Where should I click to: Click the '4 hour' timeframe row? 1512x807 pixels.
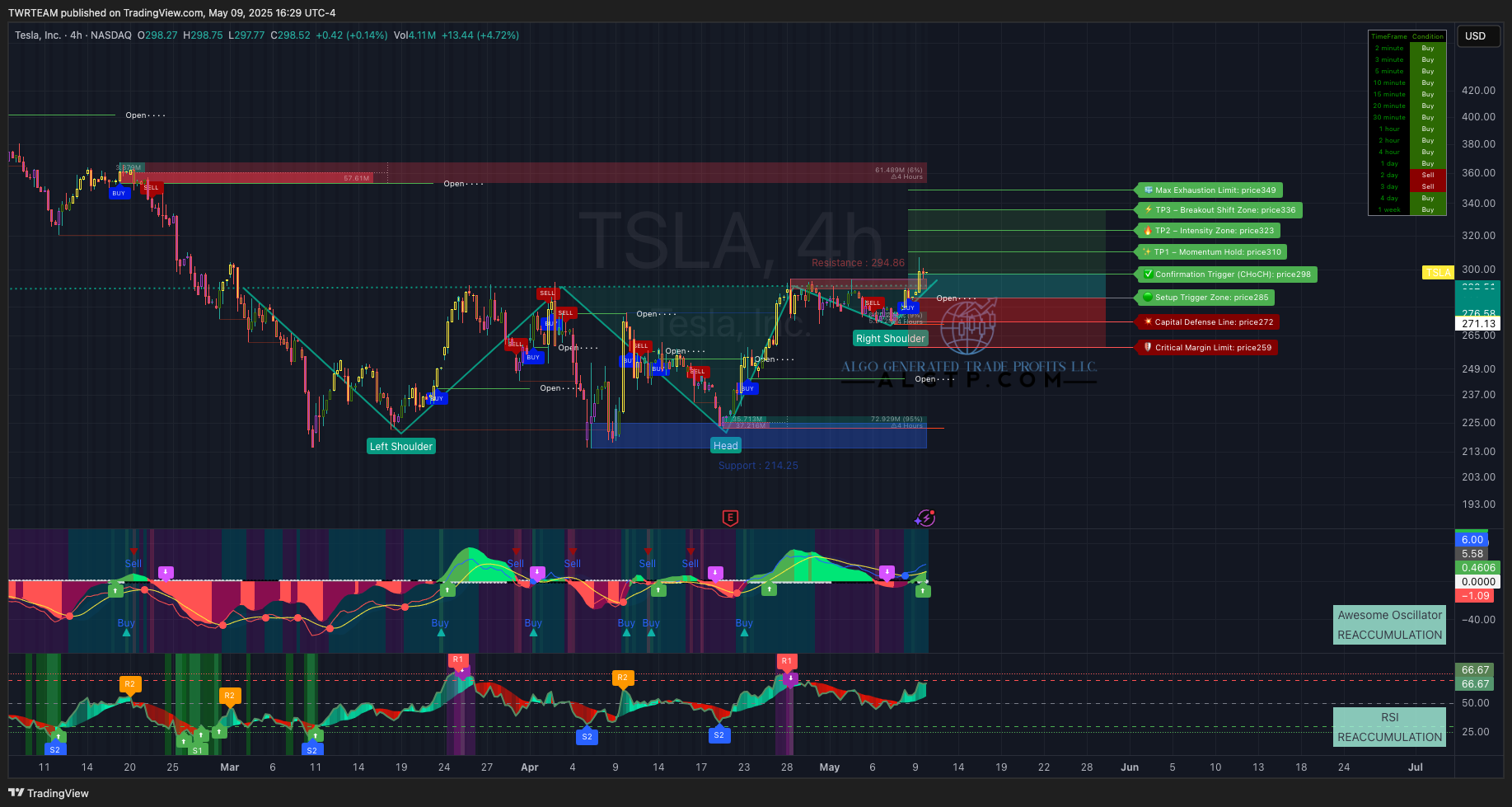1407,152
